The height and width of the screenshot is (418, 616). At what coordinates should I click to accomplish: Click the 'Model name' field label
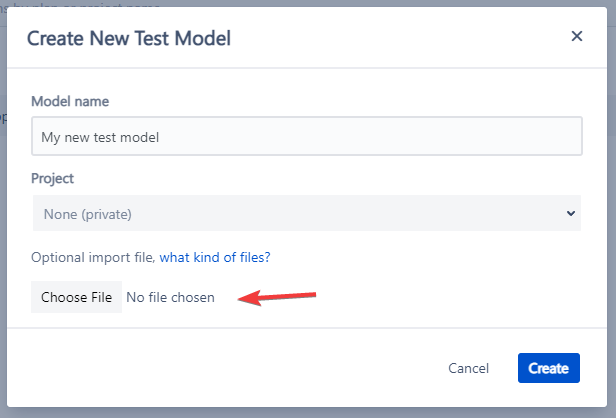[x=70, y=101]
